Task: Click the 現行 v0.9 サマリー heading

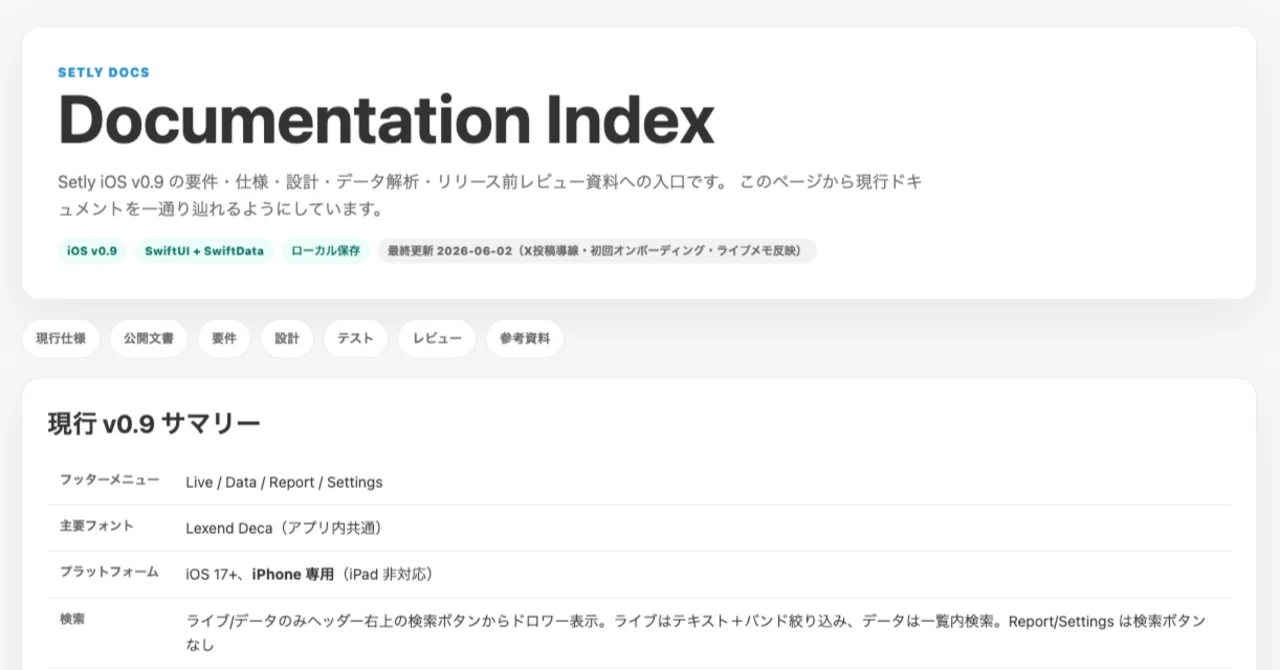Action: coord(154,424)
